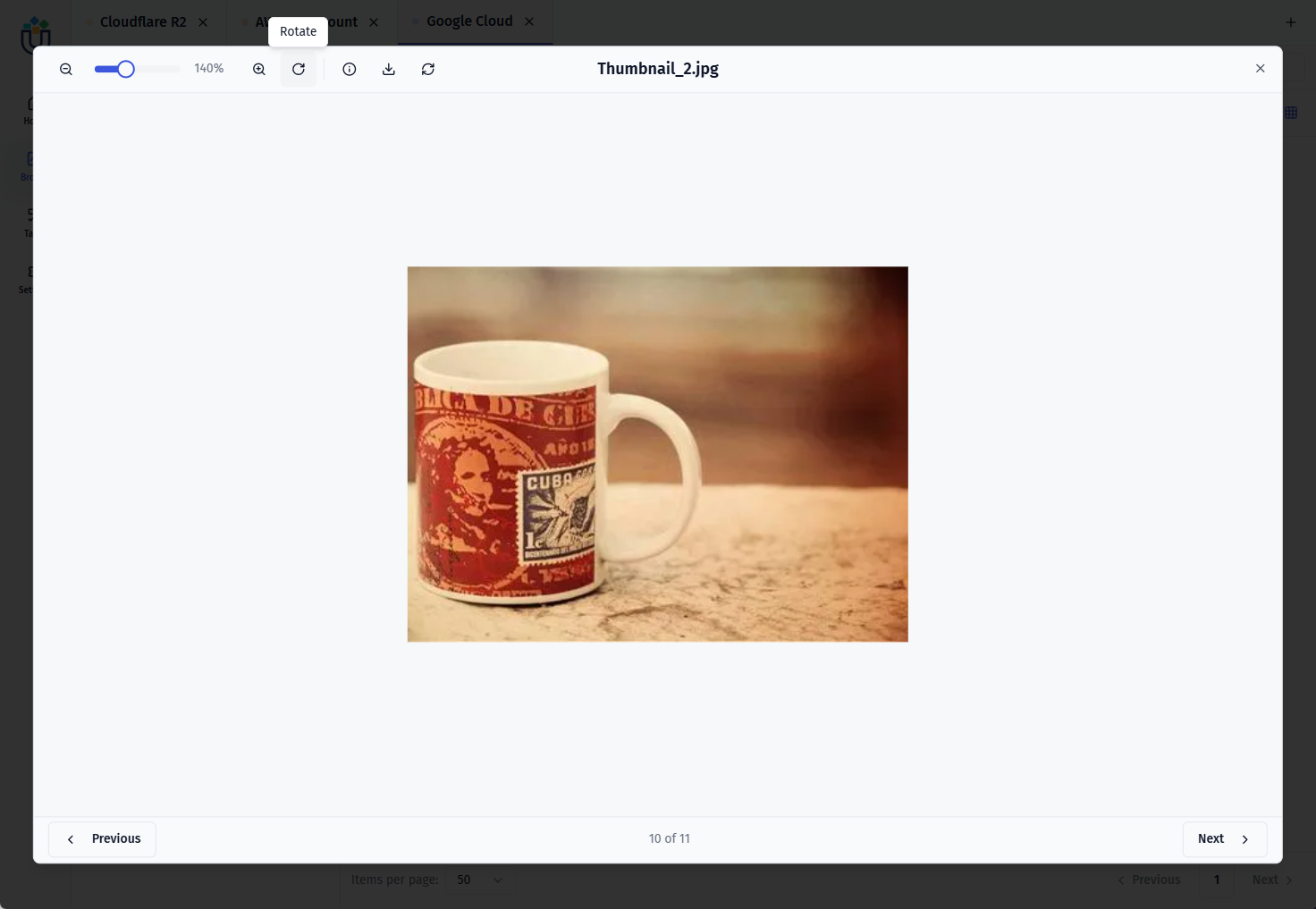Select the Zoom in tool

coord(258,69)
